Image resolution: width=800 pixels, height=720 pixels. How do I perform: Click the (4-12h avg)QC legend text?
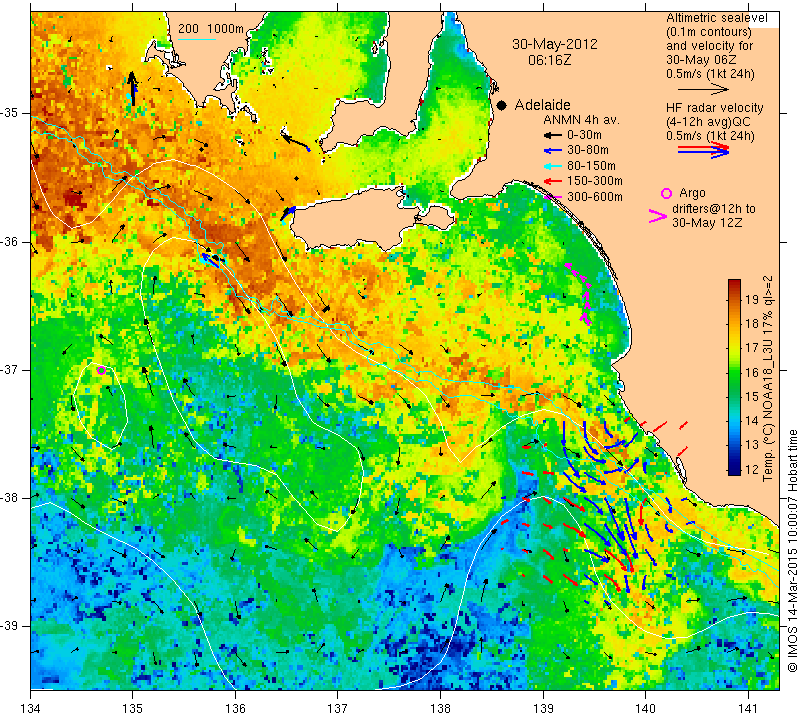708,122
